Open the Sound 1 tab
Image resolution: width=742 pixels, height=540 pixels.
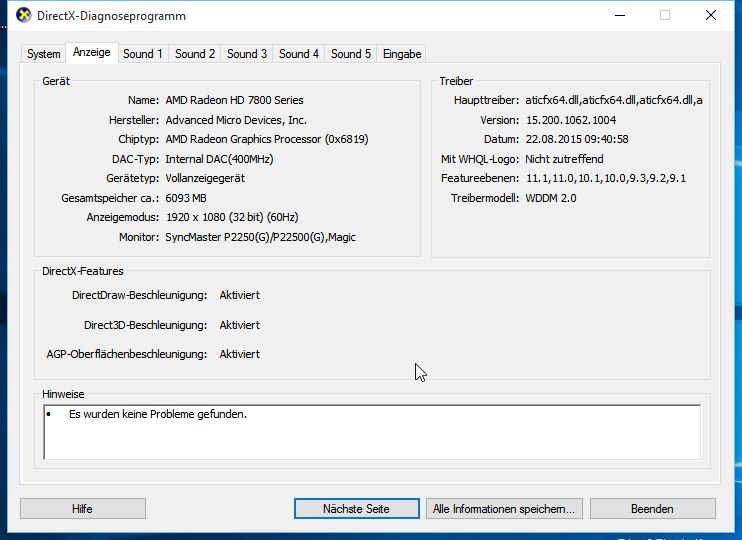click(143, 54)
